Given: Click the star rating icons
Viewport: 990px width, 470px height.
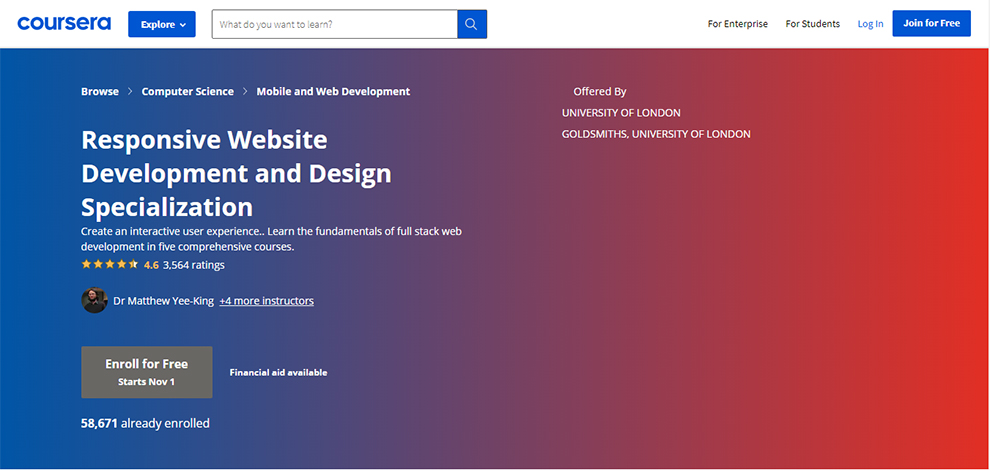Looking at the screenshot, I should point(109,265).
